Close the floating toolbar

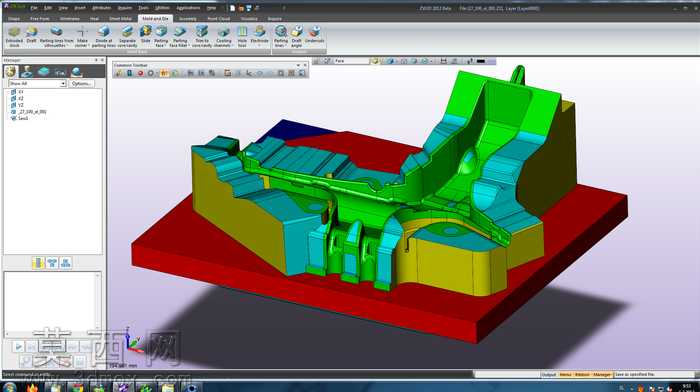305,65
